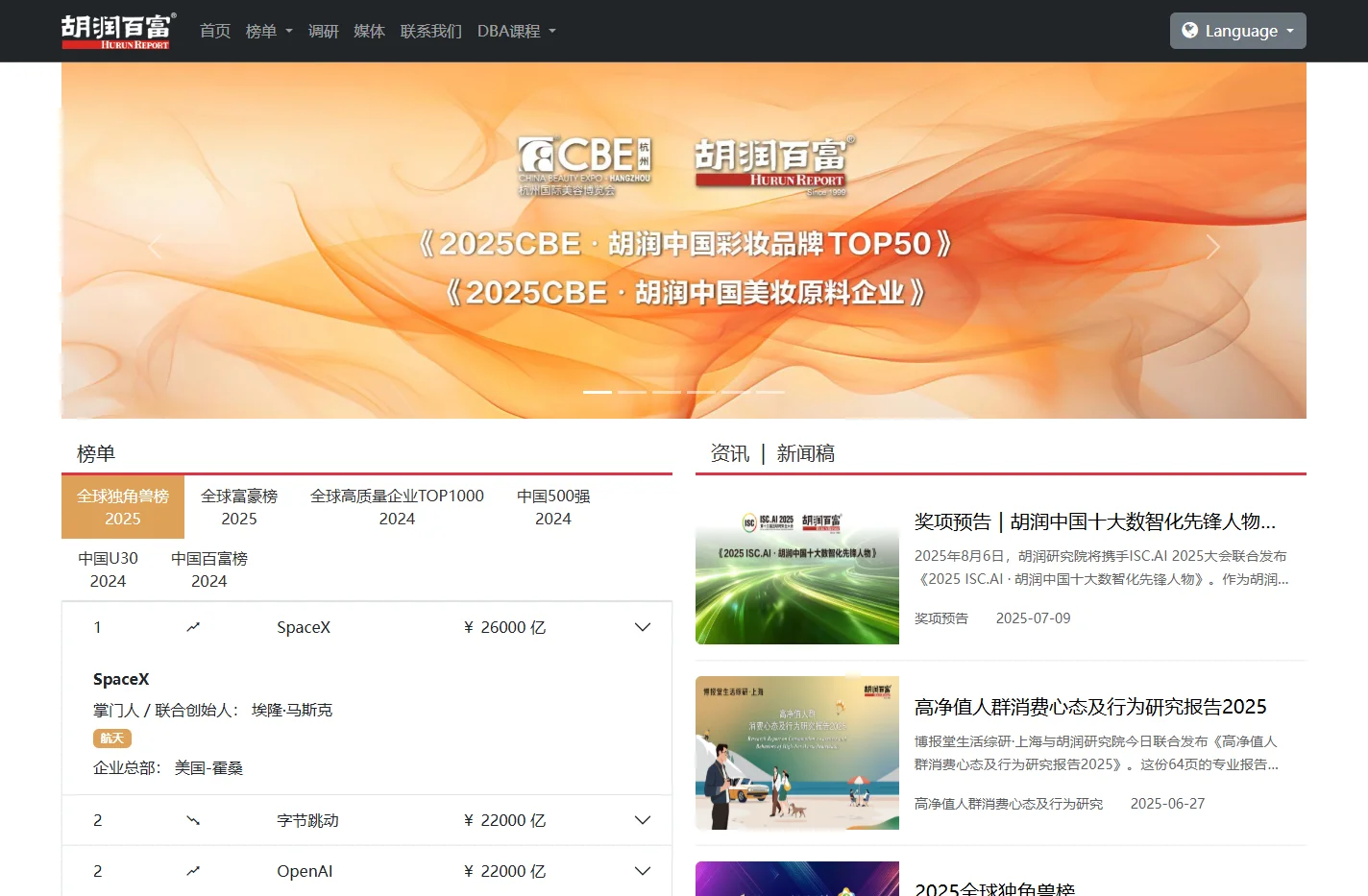
Task: Open article 奖项预告｜胡润中国十大数智化先锋人物
Action: point(1095,521)
